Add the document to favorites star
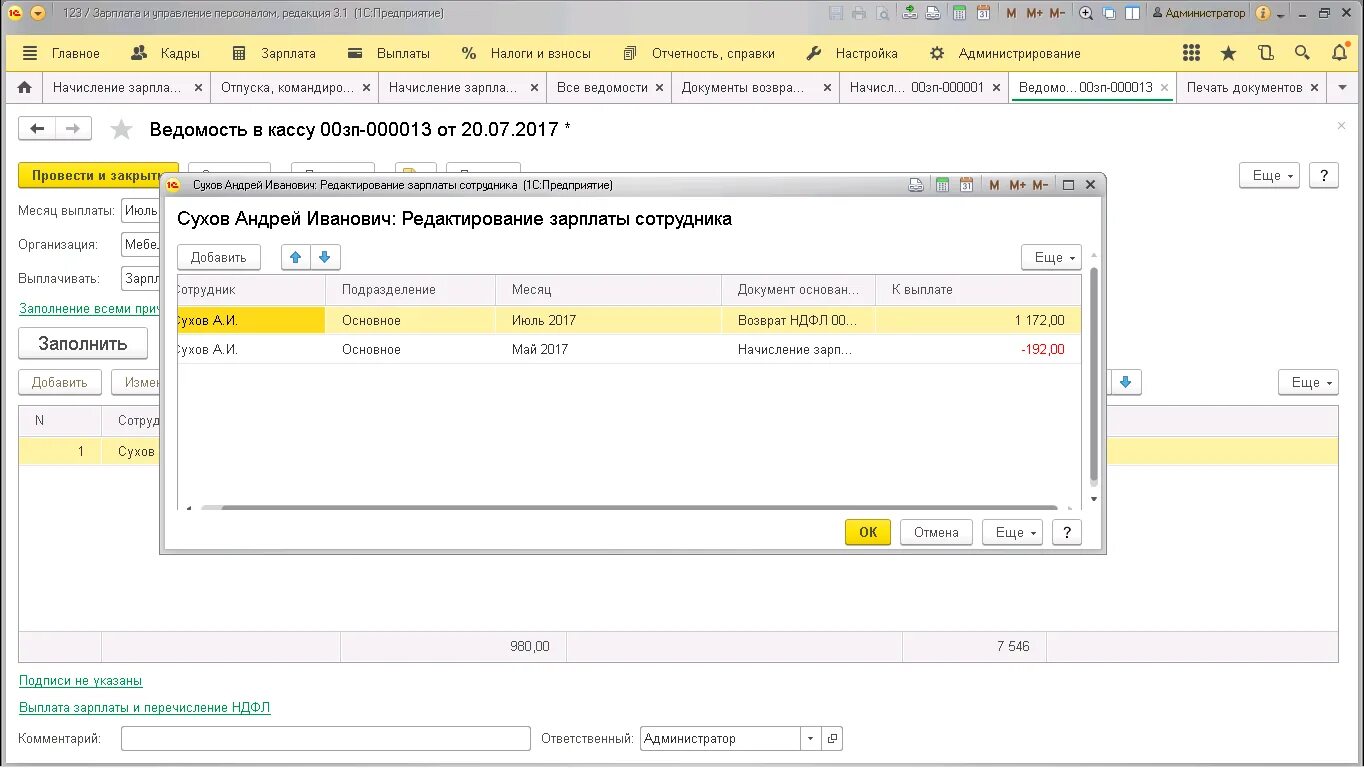 click(x=121, y=129)
